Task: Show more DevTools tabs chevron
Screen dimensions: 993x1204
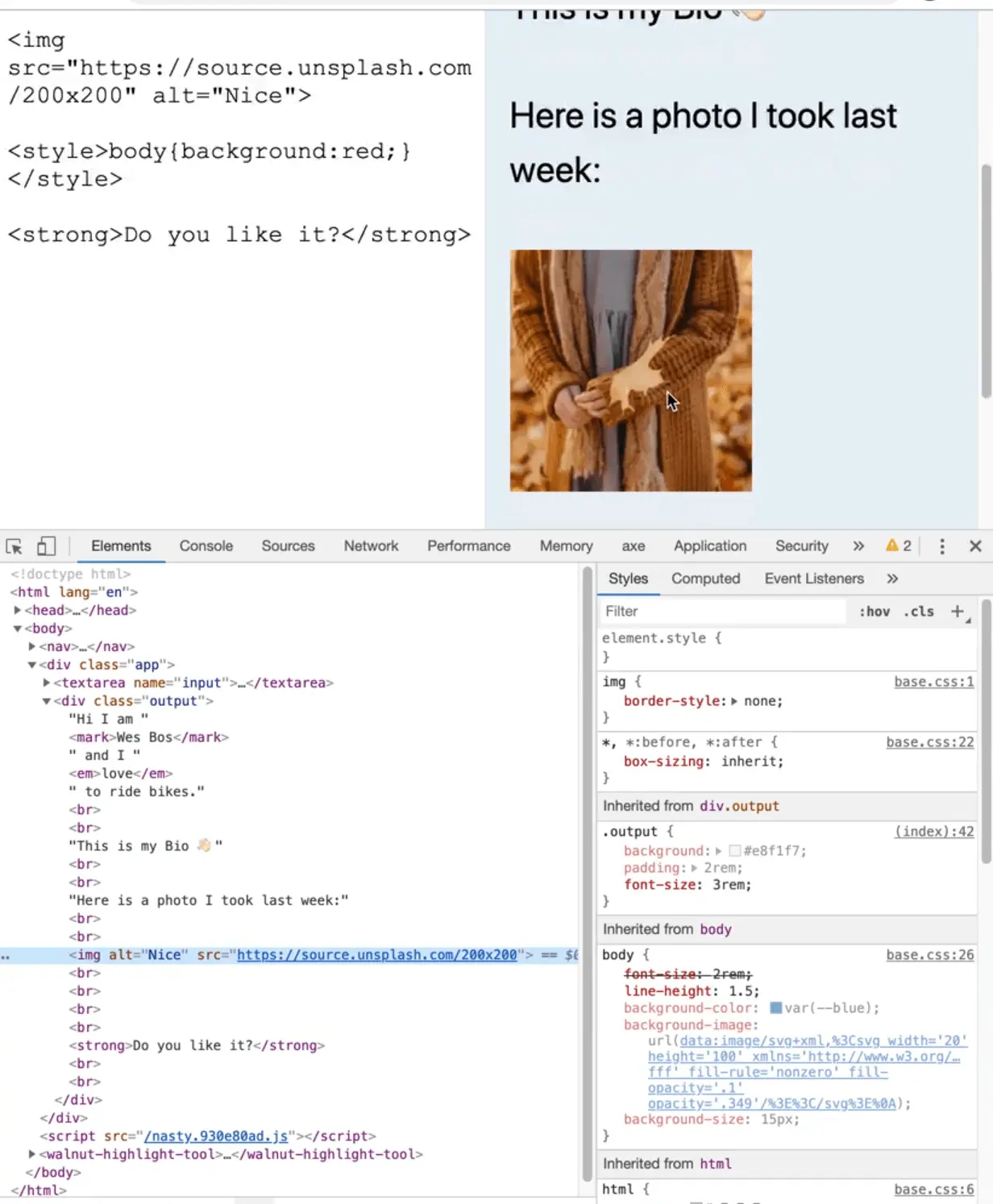Action: pos(858,546)
